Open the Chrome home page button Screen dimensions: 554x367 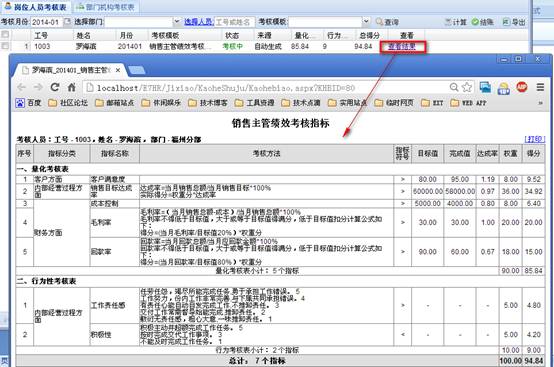click(72, 87)
